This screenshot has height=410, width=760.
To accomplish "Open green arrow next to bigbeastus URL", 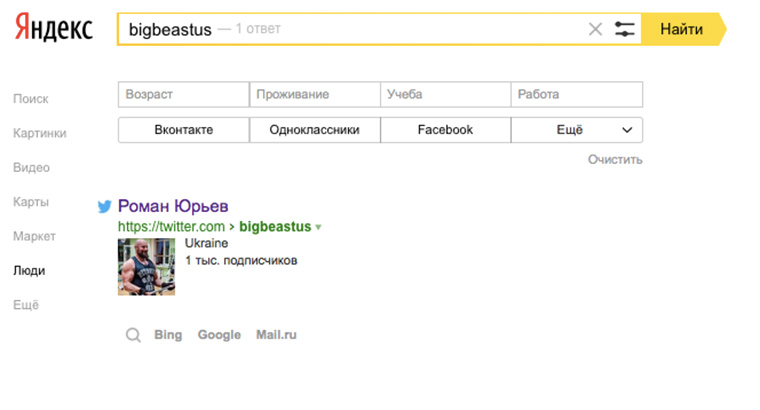I will [x=319, y=227].
